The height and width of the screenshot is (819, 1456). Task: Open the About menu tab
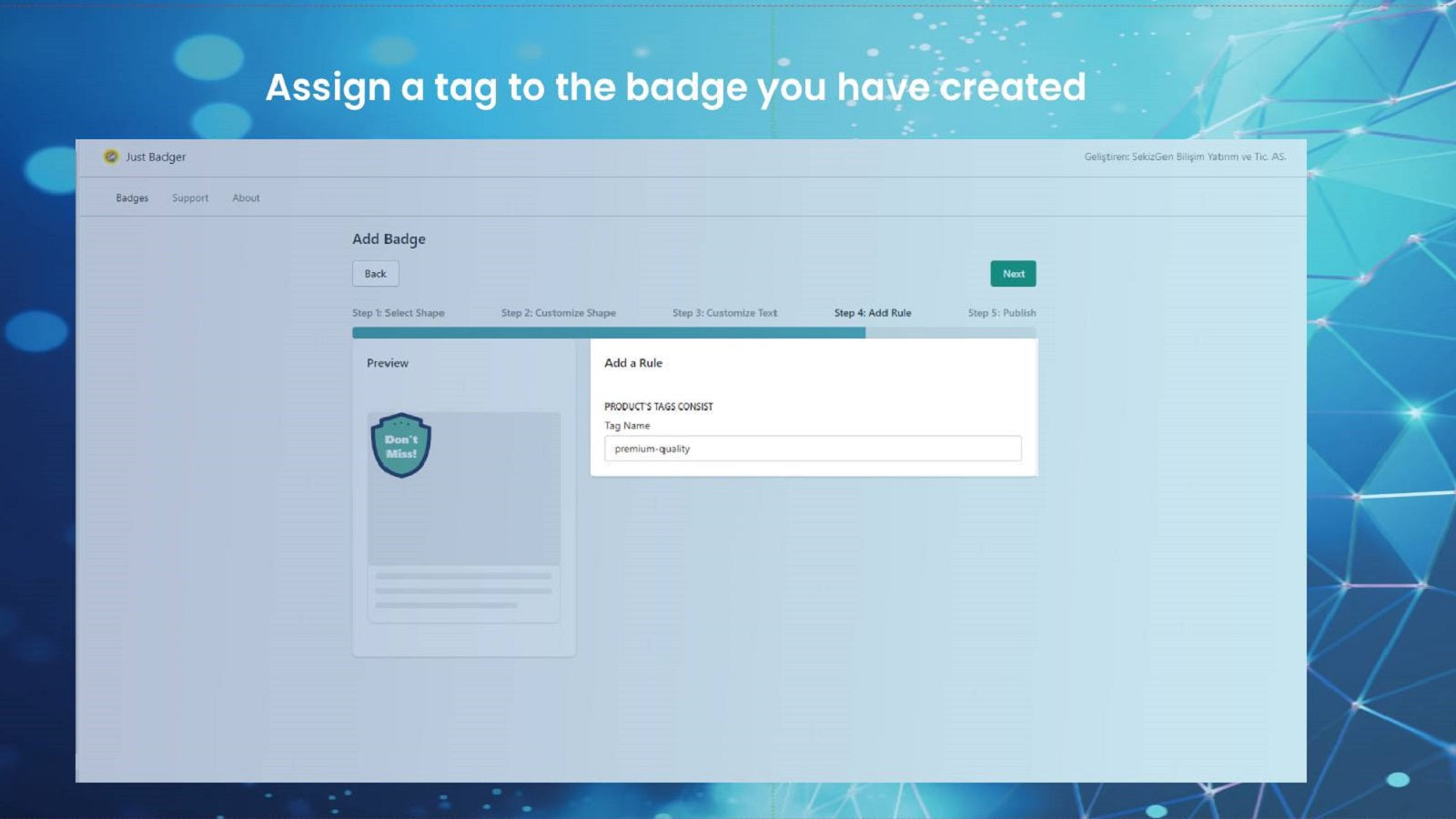point(246,197)
